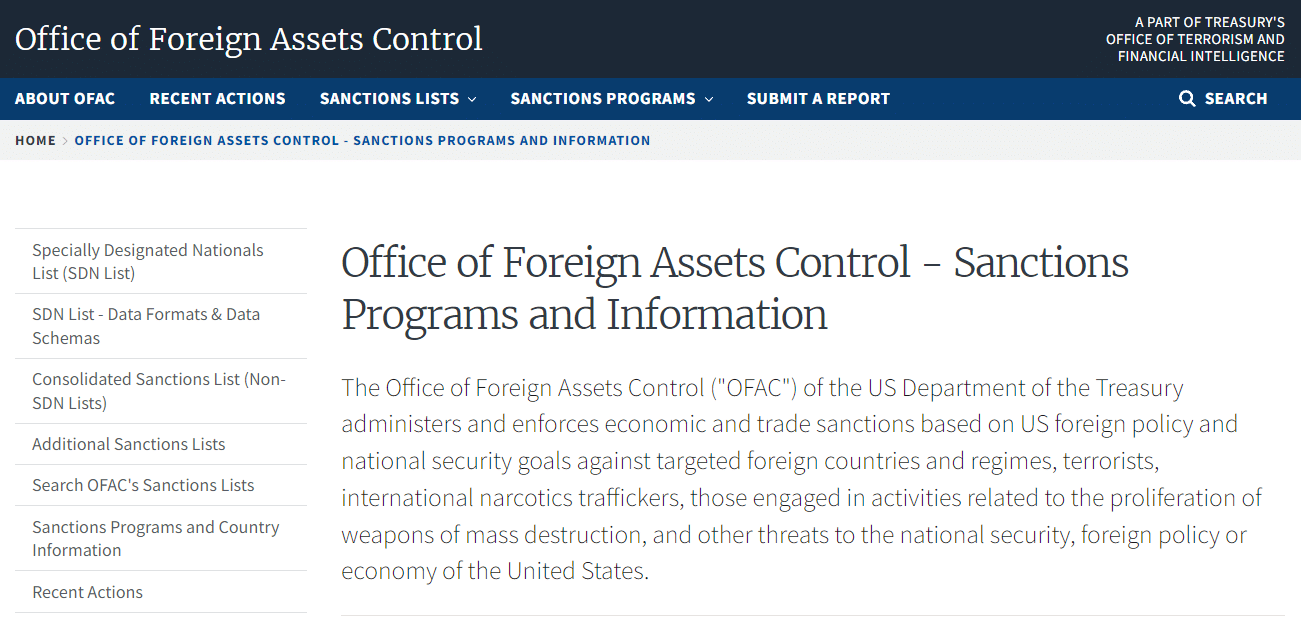Click the Sanctions Programs and Information breadcrumb
This screenshot has height=620, width=1301.
[362, 141]
